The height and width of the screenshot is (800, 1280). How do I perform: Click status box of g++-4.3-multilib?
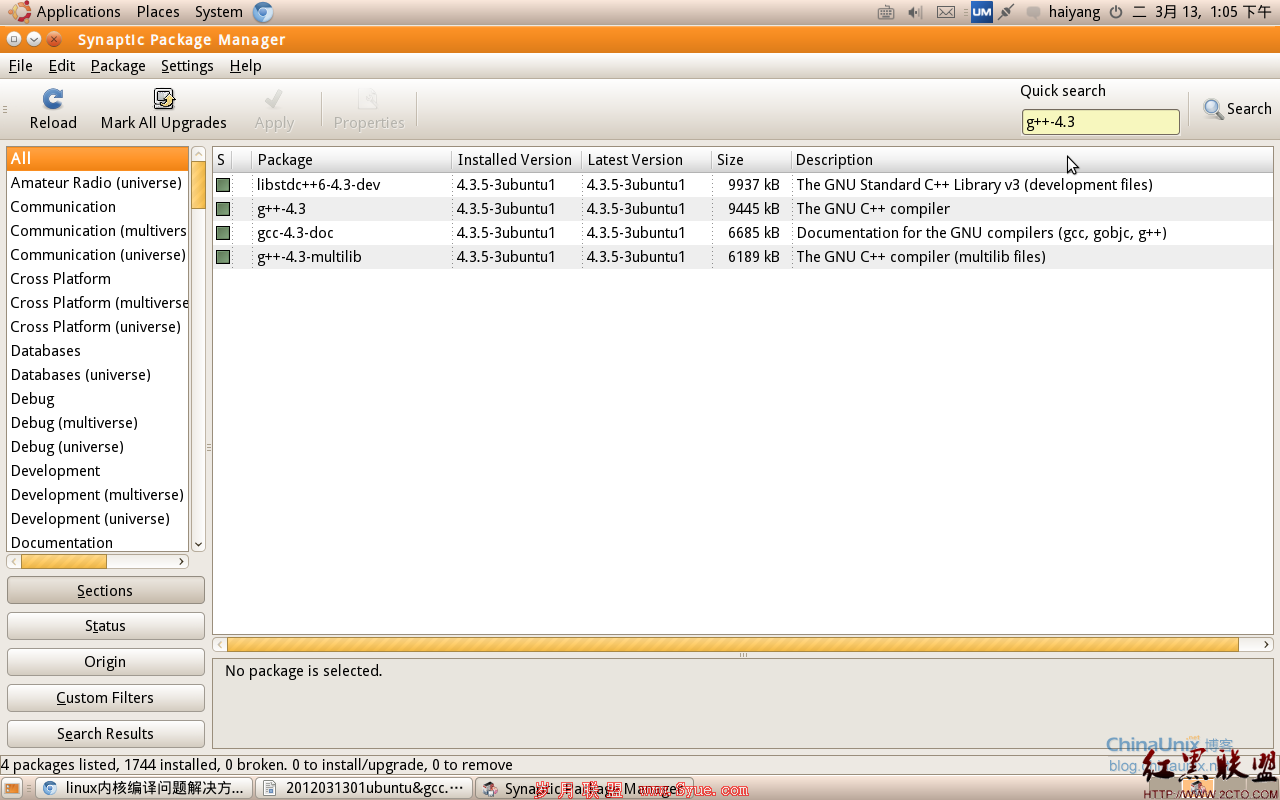pyautogui.click(x=223, y=257)
